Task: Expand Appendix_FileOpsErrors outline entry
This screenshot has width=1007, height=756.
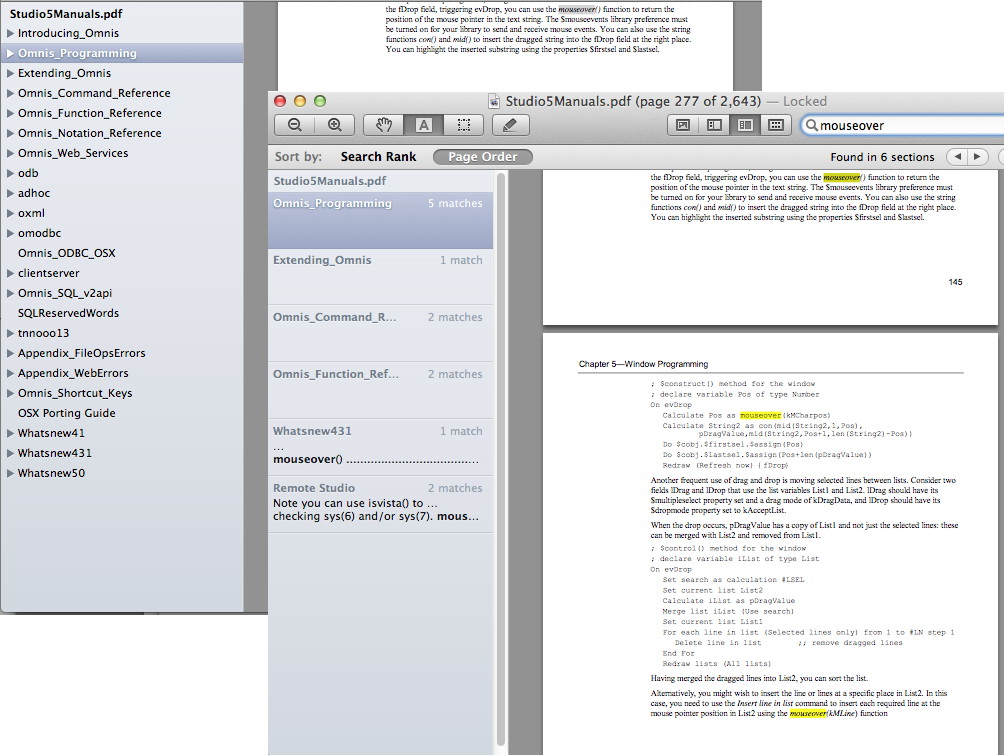Action: point(10,353)
